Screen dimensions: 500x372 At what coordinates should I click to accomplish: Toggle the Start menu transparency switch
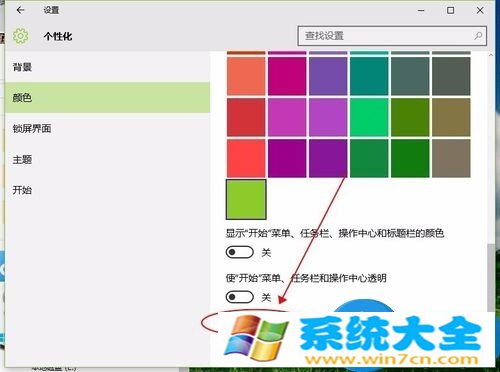[240, 297]
